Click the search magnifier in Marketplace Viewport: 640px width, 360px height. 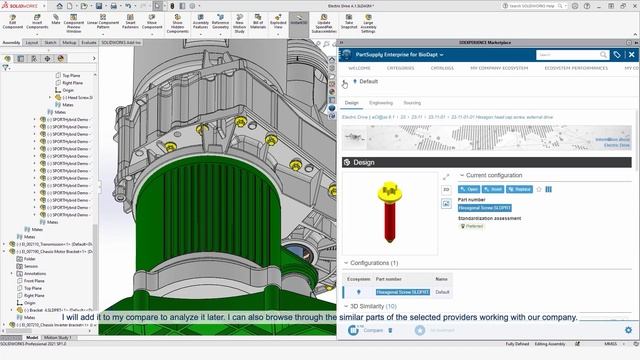click(x=603, y=55)
